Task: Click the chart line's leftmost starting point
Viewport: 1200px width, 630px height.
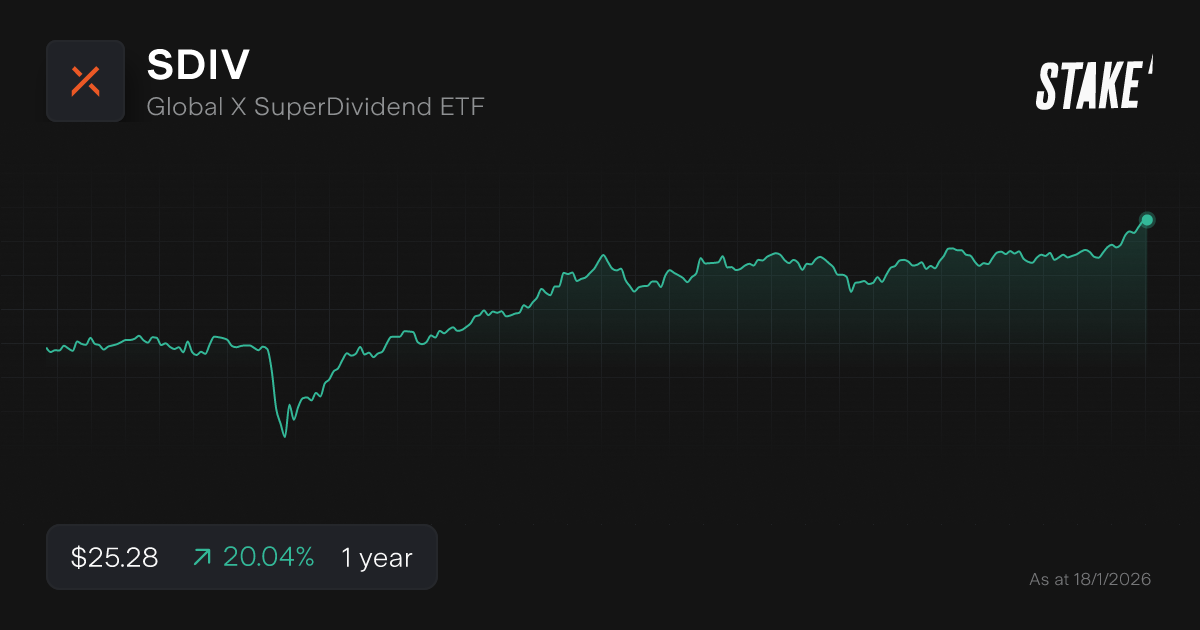Action: point(48,348)
